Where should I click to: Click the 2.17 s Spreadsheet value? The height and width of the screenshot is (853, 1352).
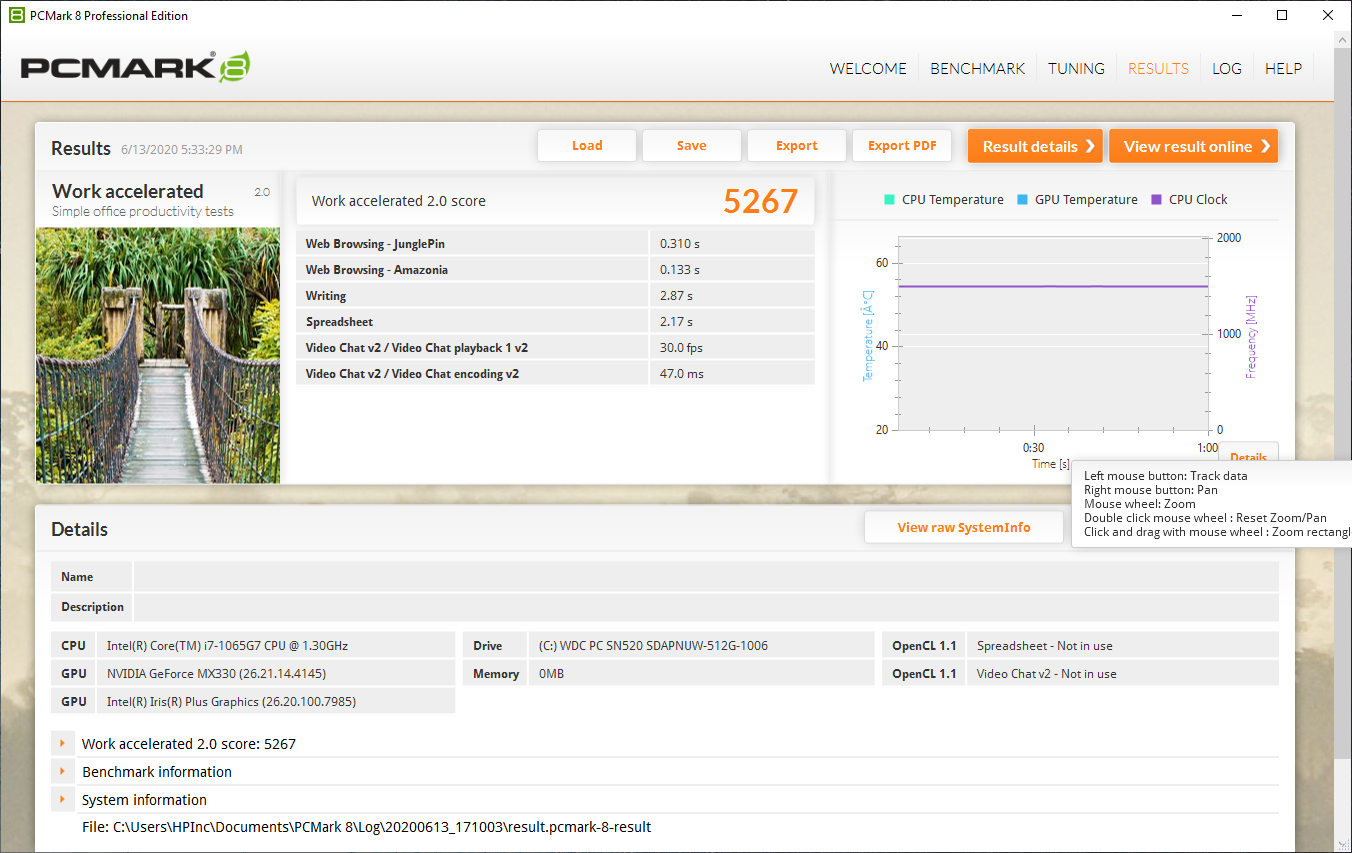tap(677, 322)
